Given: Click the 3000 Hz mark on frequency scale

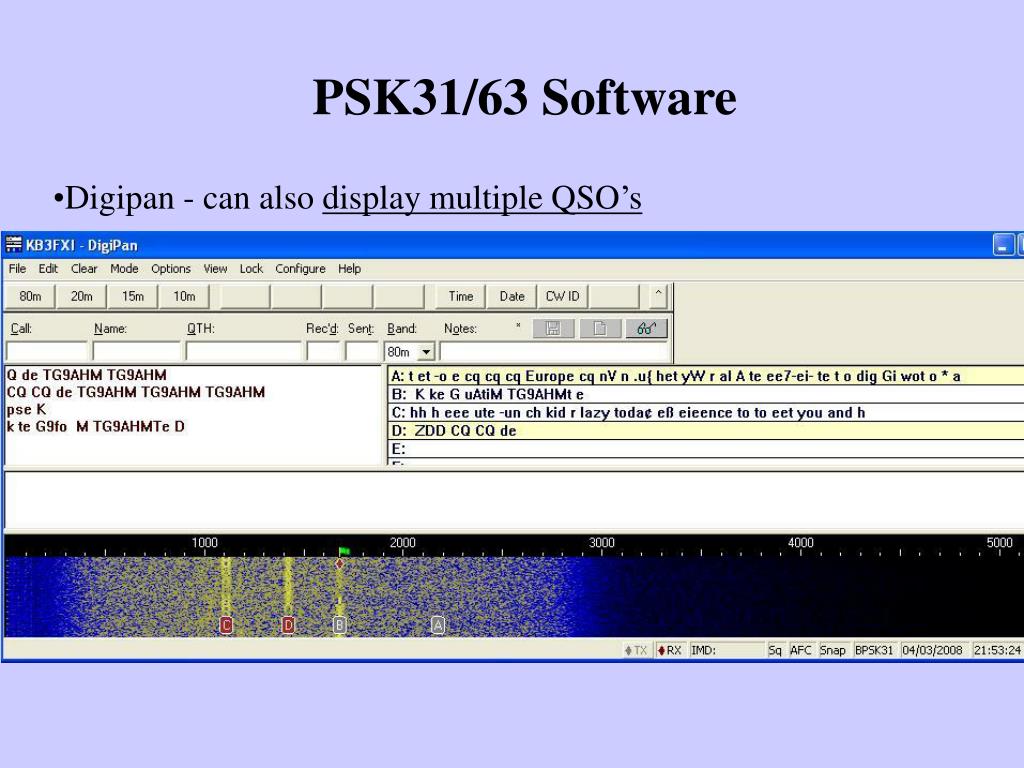Looking at the screenshot, I should click(x=601, y=543).
